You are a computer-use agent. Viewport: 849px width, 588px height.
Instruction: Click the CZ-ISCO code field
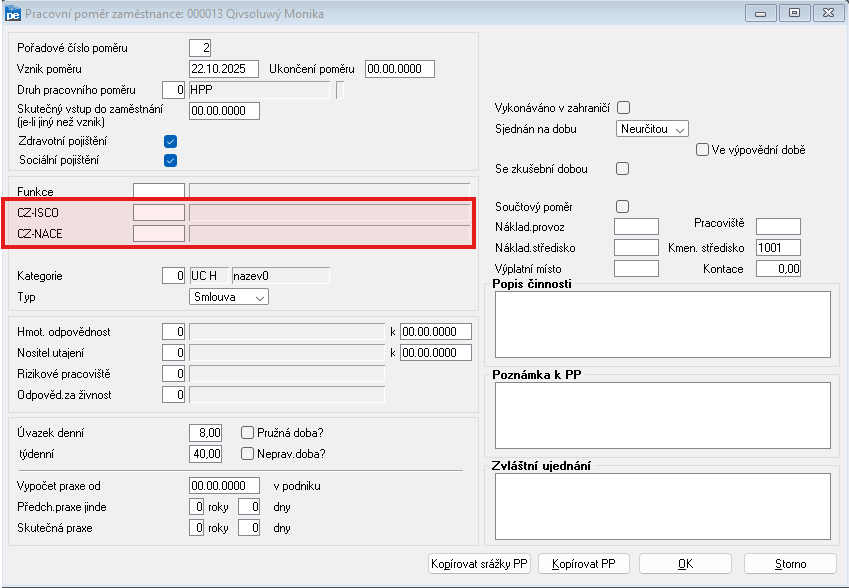[x=159, y=213]
